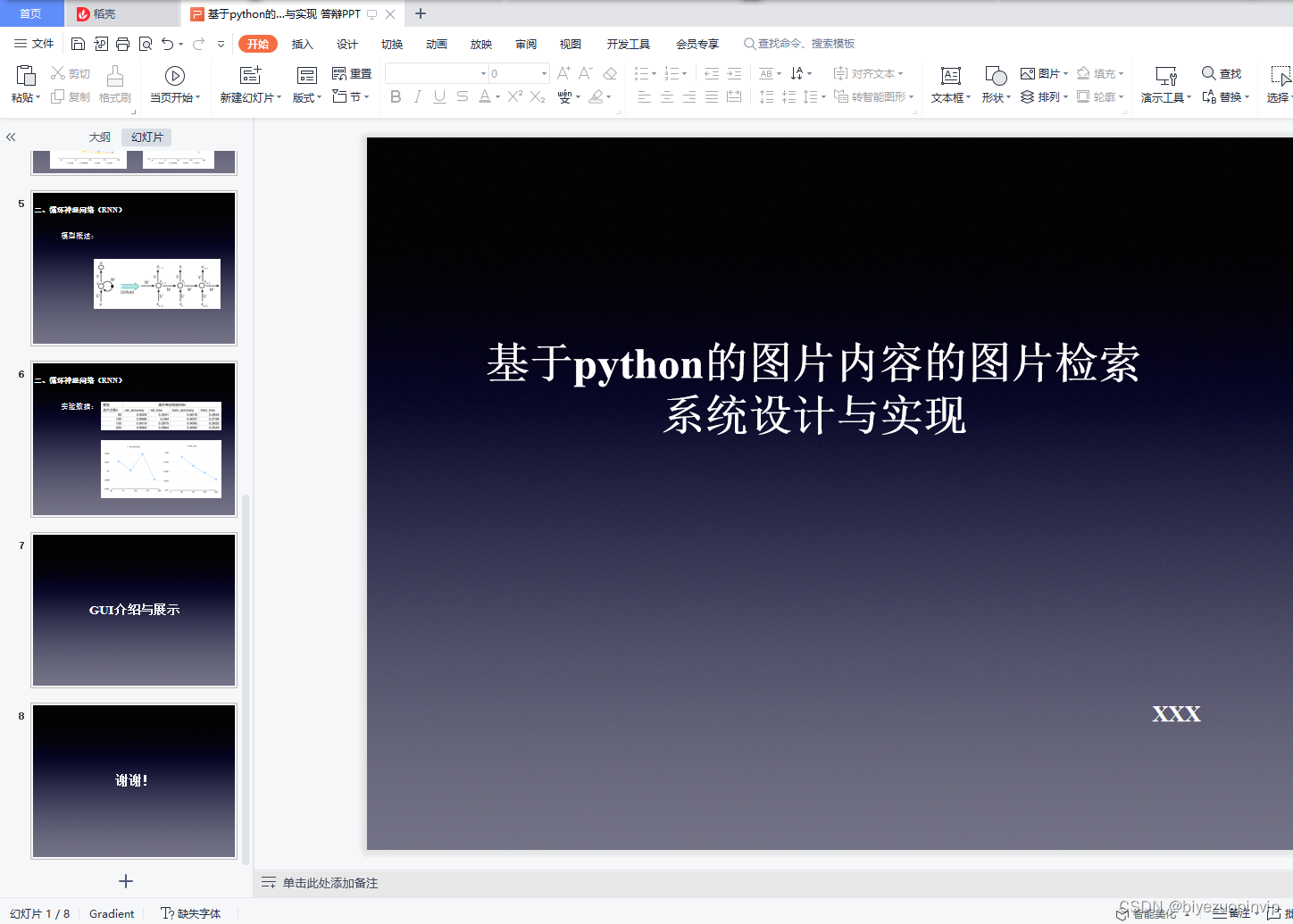The width and height of the screenshot is (1293, 924).
Task: Click the Subscript X₂ icon
Action: pos(538,96)
